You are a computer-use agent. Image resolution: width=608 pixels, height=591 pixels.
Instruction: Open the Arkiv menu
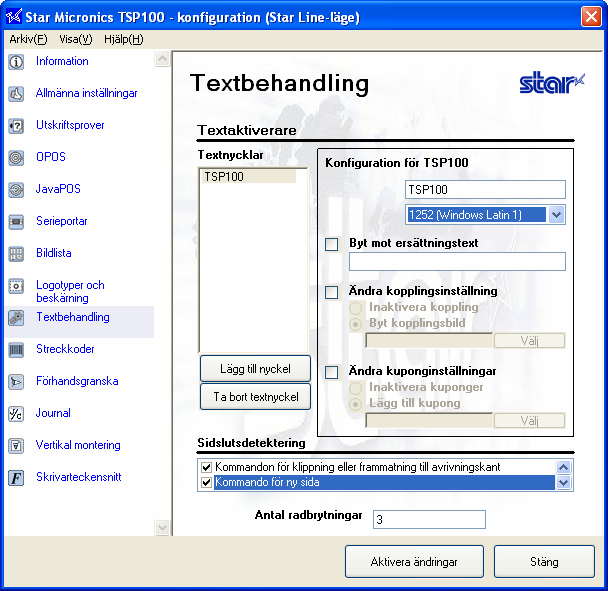point(28,39)
